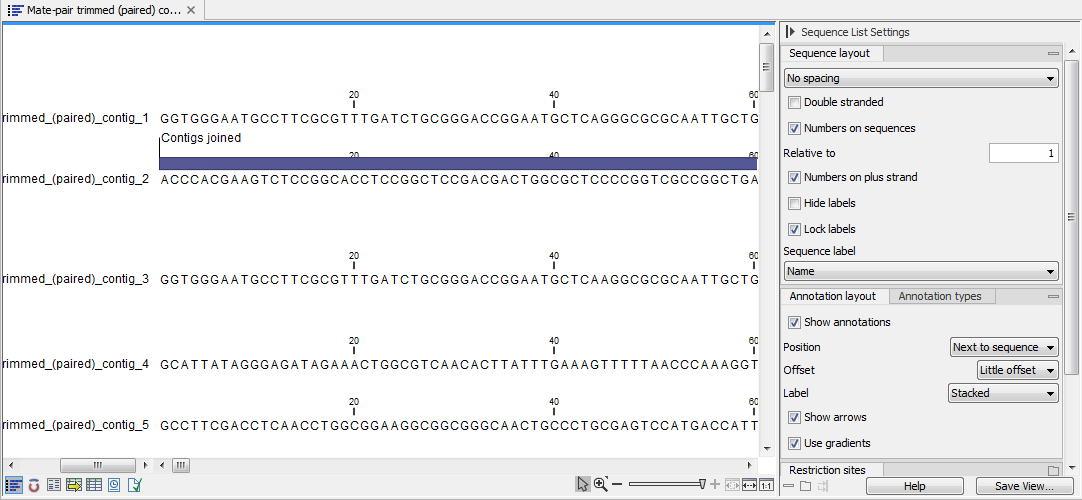Click the fit width zoom icon
The width and height of the screenshot is (1082, 500).
[749, 485]
